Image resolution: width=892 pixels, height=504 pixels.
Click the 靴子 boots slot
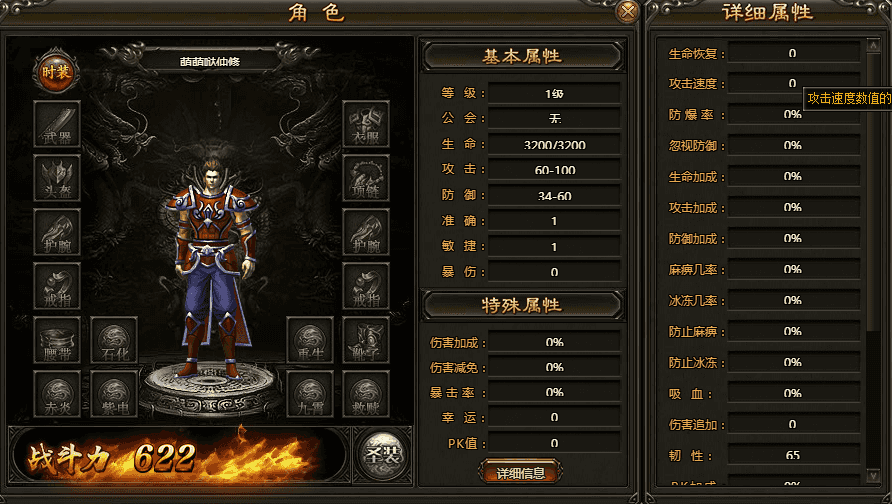coord(366,340)
